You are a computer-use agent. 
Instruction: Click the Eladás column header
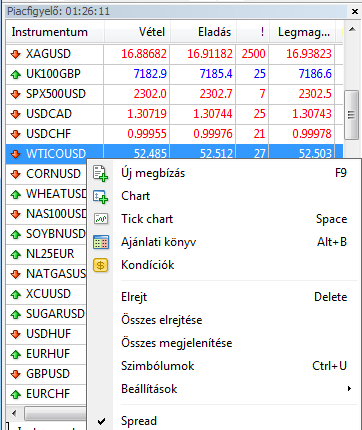203,32
